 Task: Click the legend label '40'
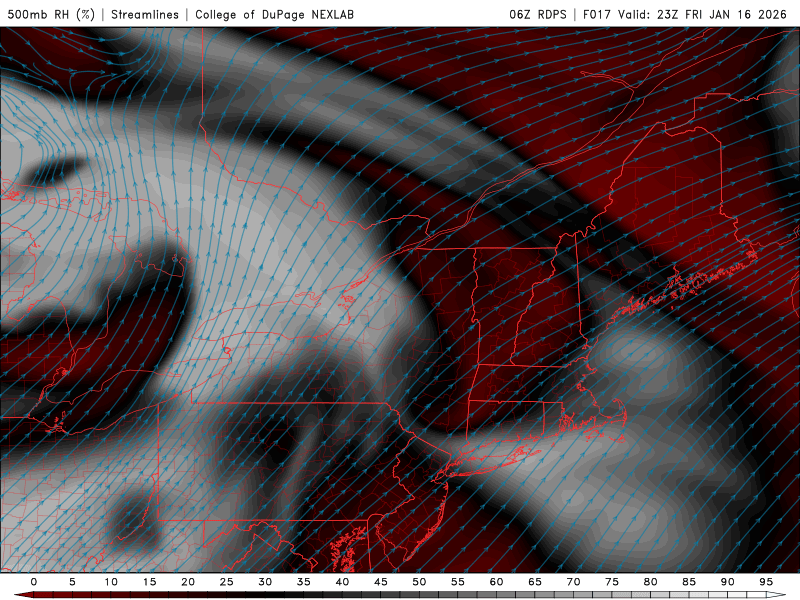342,582
